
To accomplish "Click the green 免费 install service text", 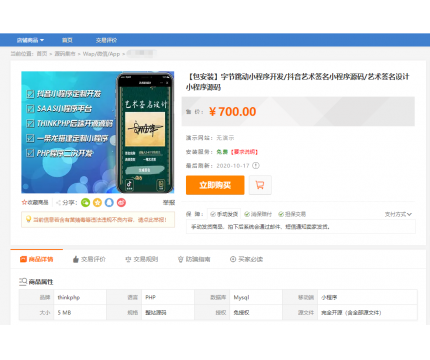I will pos(222,152).
